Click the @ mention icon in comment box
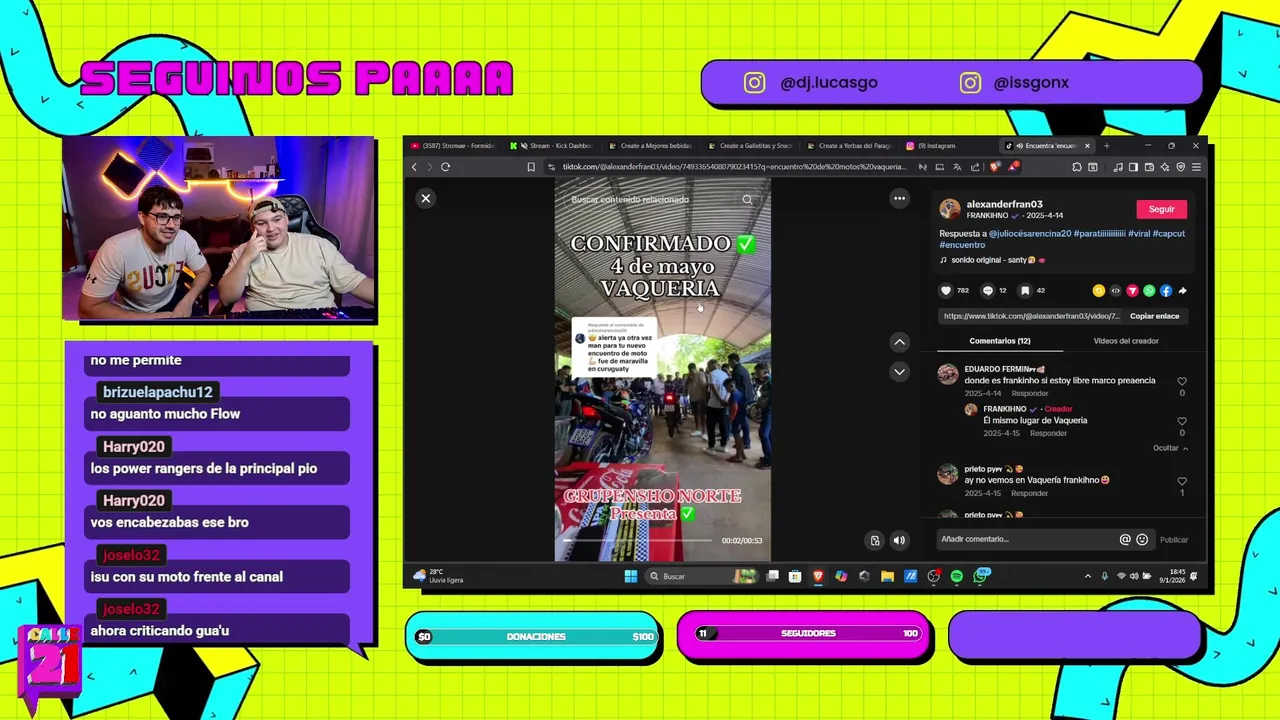Image resolution: width=1280 pixels, height=720 pixels. [x=1125, y=539]
